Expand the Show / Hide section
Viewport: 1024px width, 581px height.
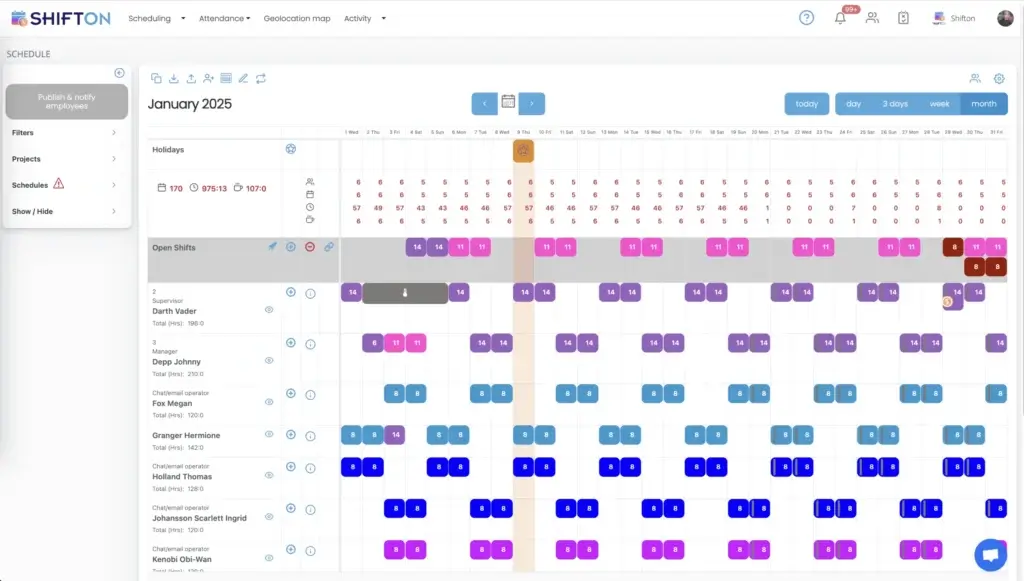65,211
